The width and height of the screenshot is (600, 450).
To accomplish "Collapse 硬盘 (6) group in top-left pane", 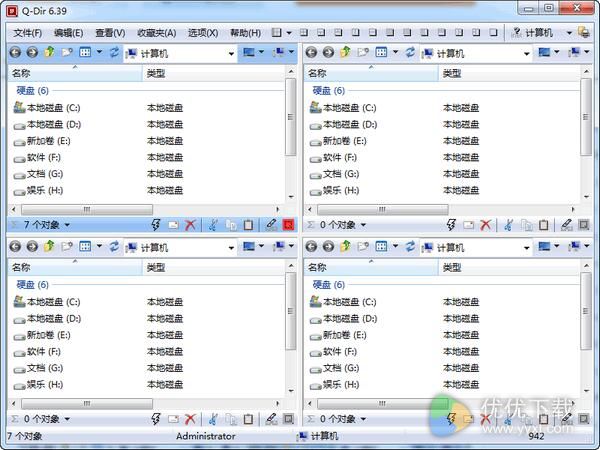I will point(33,91).
